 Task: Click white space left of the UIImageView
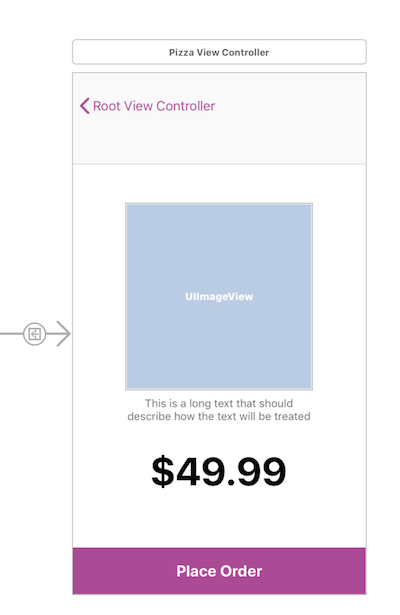[99, 297]
